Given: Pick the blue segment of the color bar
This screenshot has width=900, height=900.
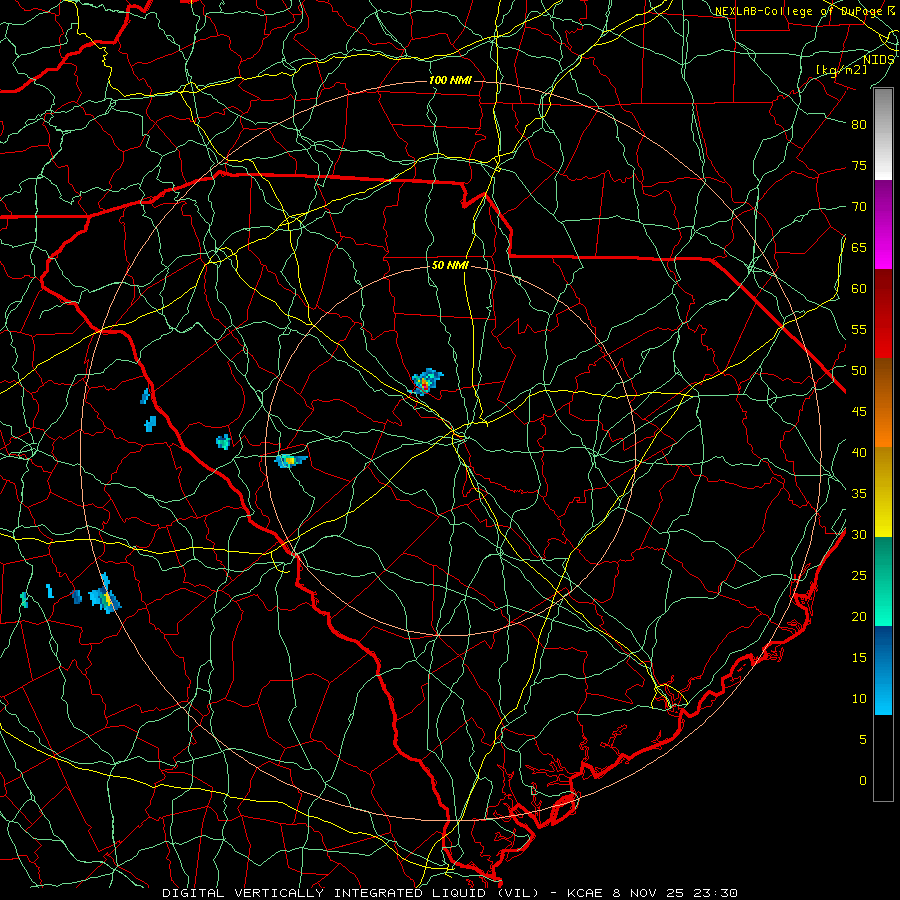Looking at the screenshot, I should (883, 670).
